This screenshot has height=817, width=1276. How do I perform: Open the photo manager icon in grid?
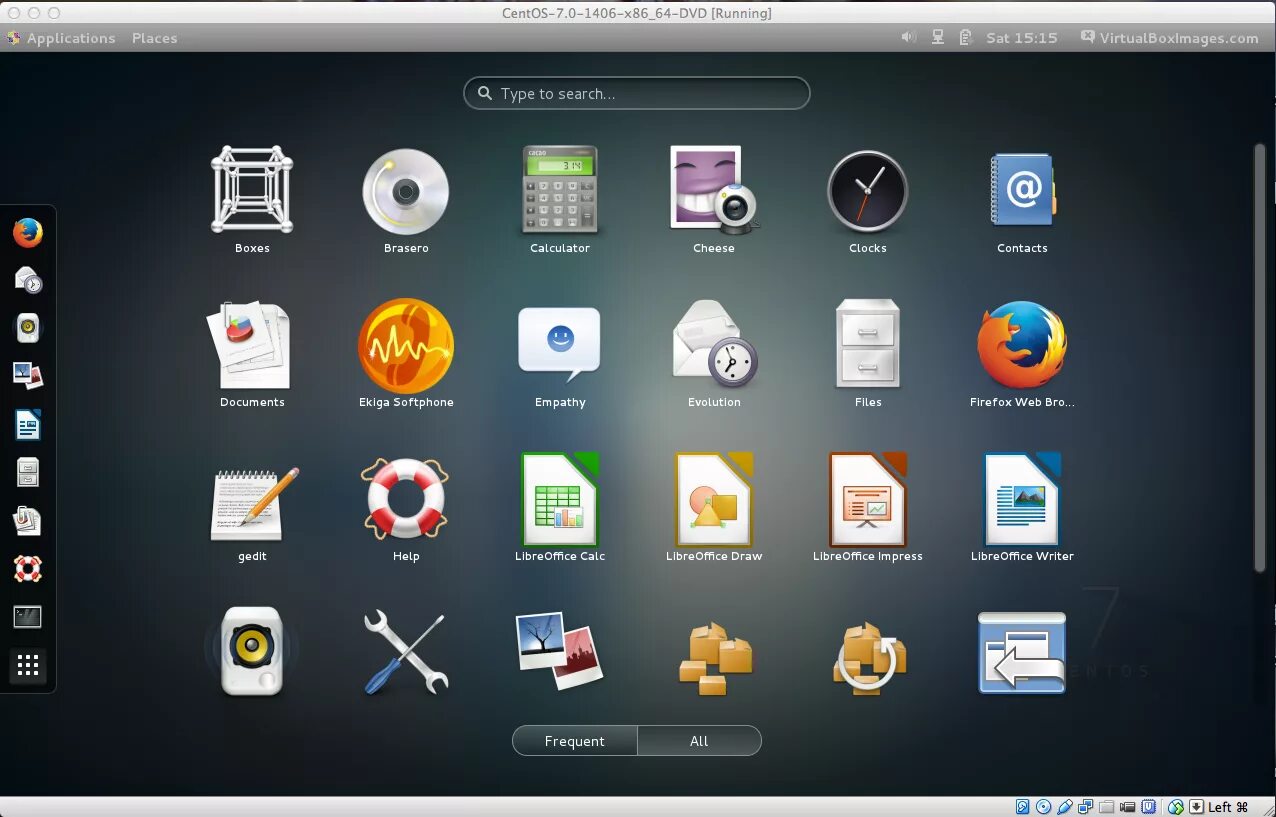(560, 650)
